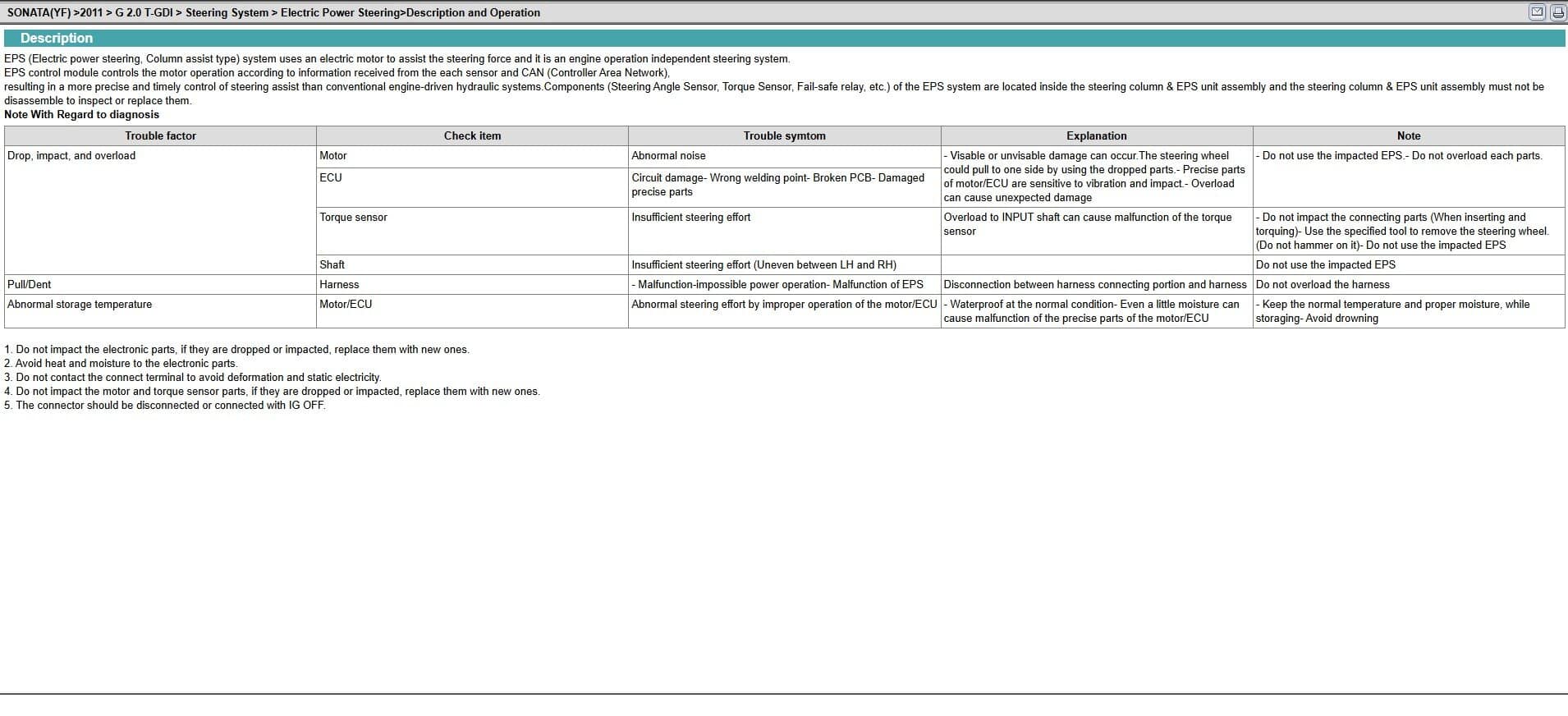Click the 'Shaft' check item cell
The image size is (1568, 716).
point(332,265)
